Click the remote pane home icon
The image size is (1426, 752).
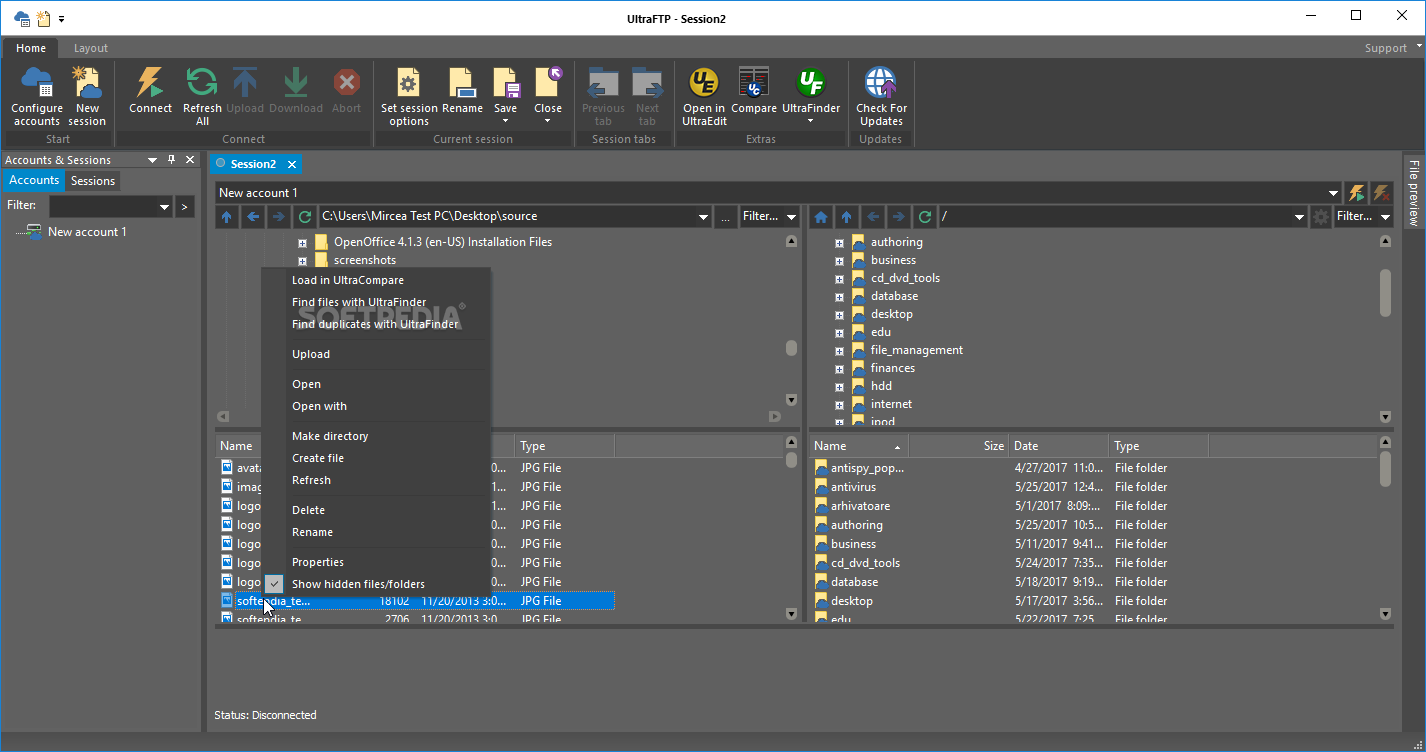[821, 216]
